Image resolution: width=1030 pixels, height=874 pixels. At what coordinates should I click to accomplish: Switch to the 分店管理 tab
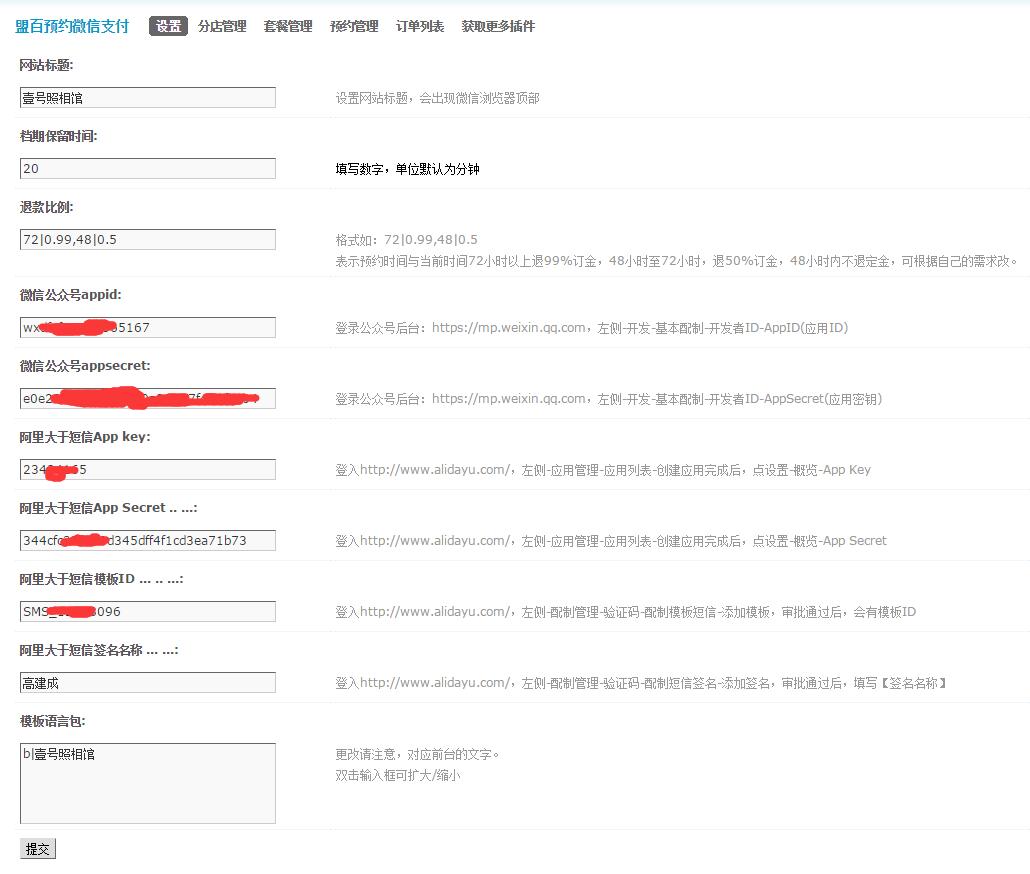tap(222, 27)
